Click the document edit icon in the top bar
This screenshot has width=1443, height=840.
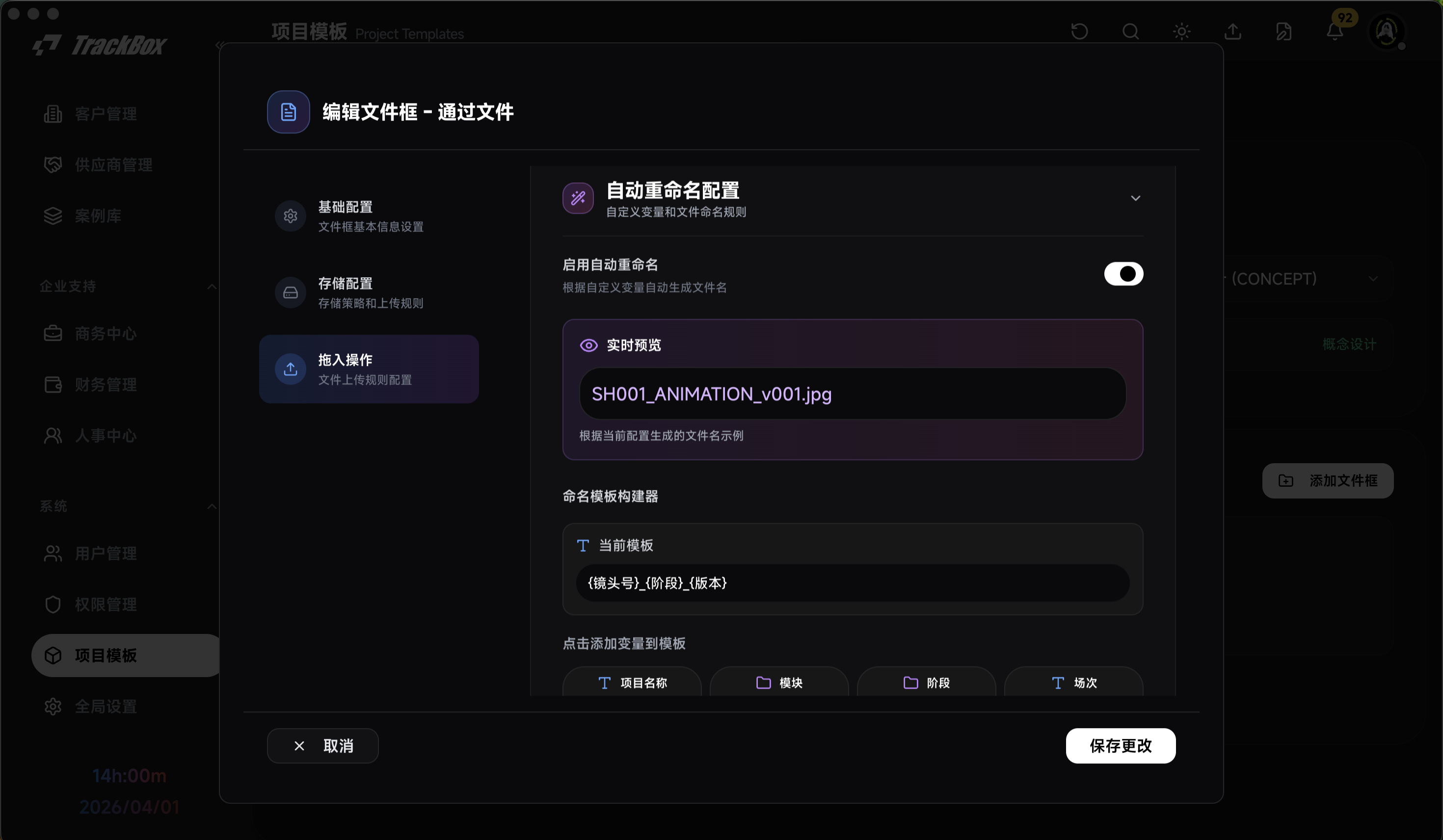pos(1284,31)
